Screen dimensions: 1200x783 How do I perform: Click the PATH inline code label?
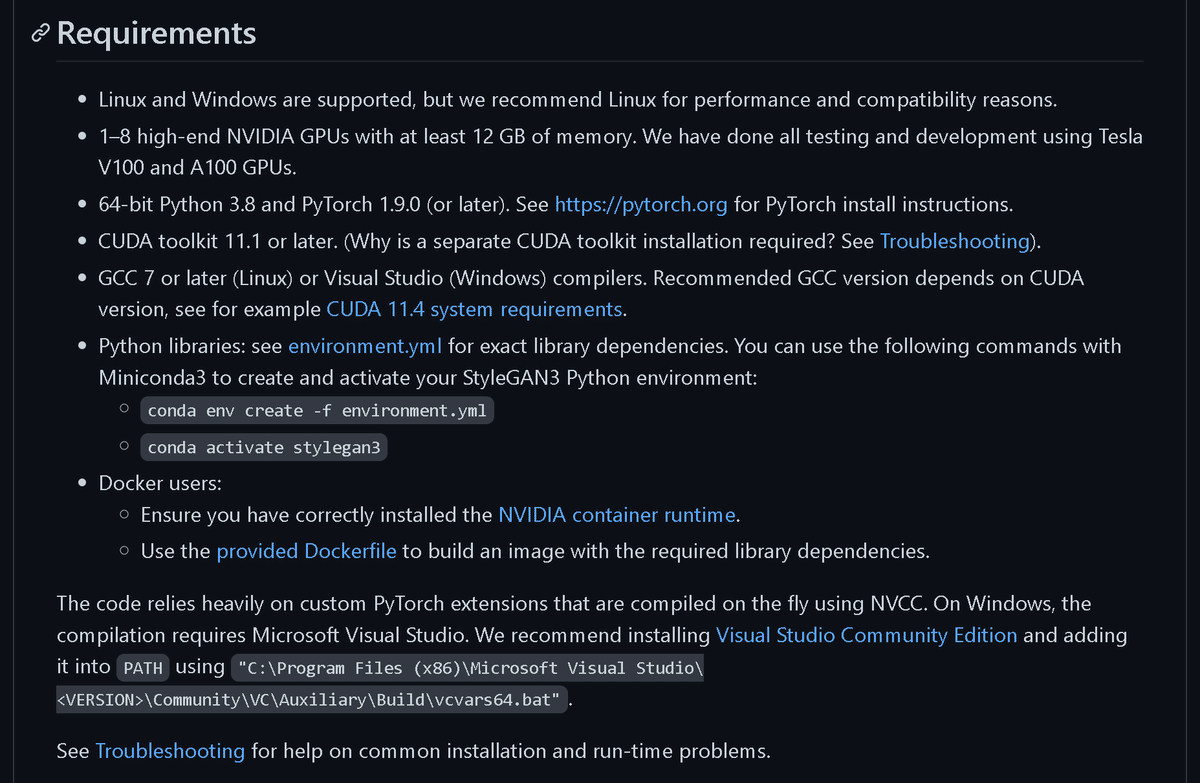click(x=143, y=668)
